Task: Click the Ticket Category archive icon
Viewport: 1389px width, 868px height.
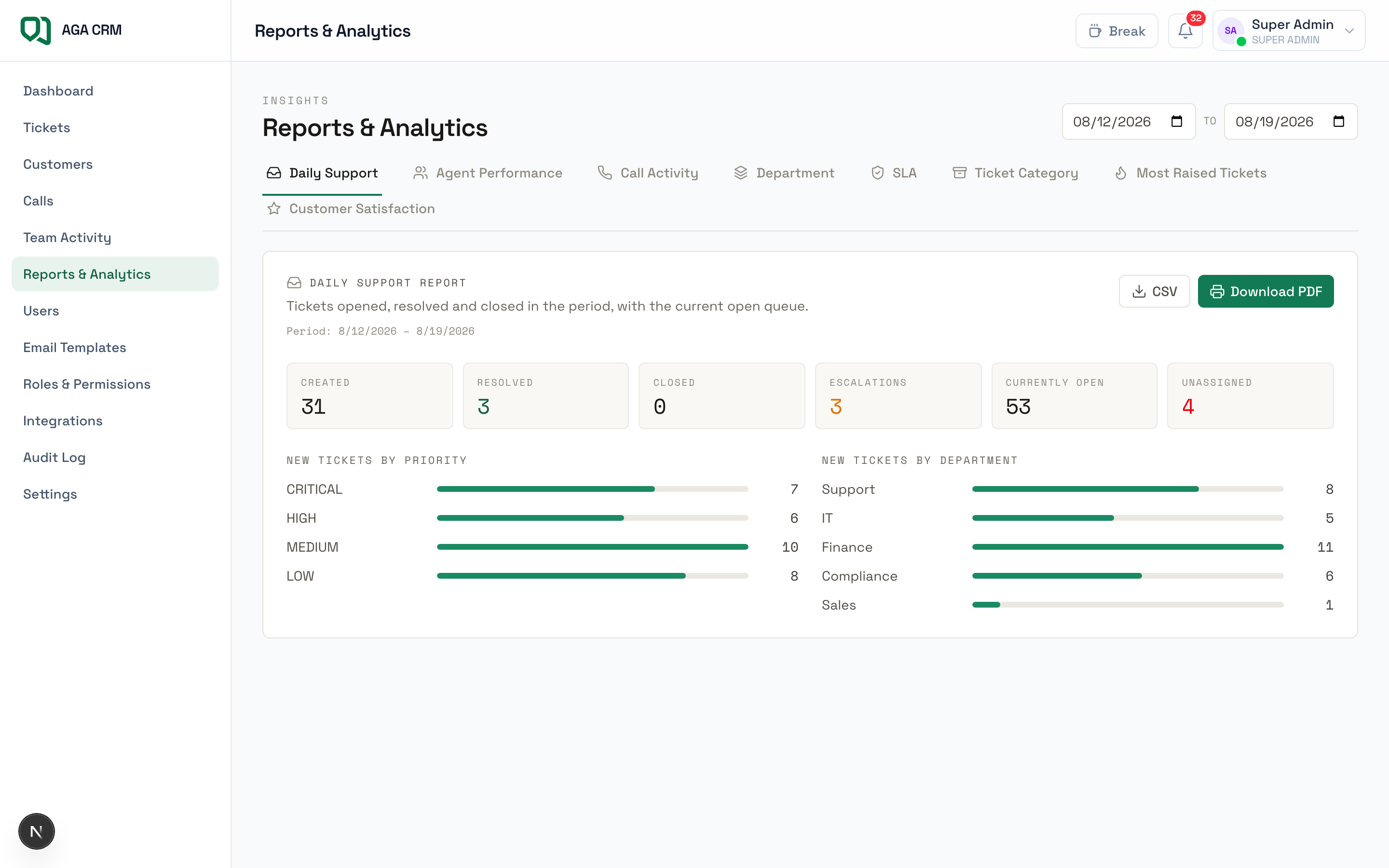Action: [959, 173]
